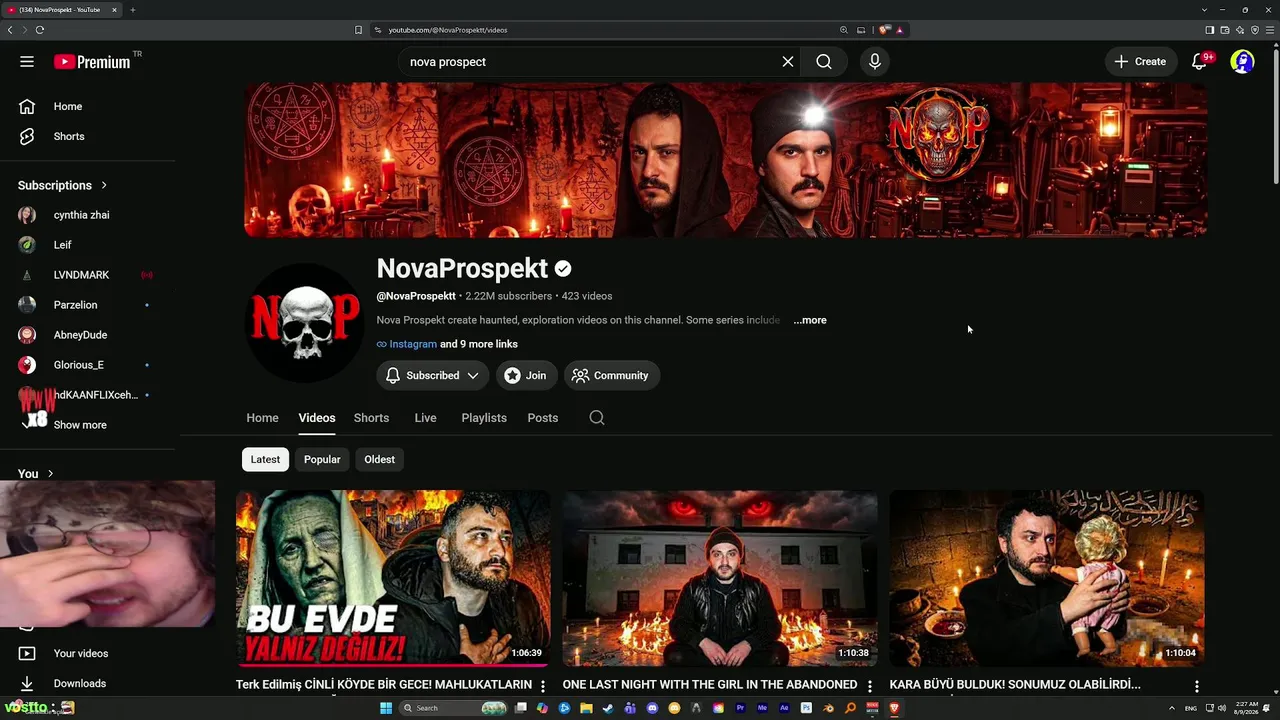Open the Brave VPN shield icon
This screenshot has width=1280, height=720.
pos(1255,30)
